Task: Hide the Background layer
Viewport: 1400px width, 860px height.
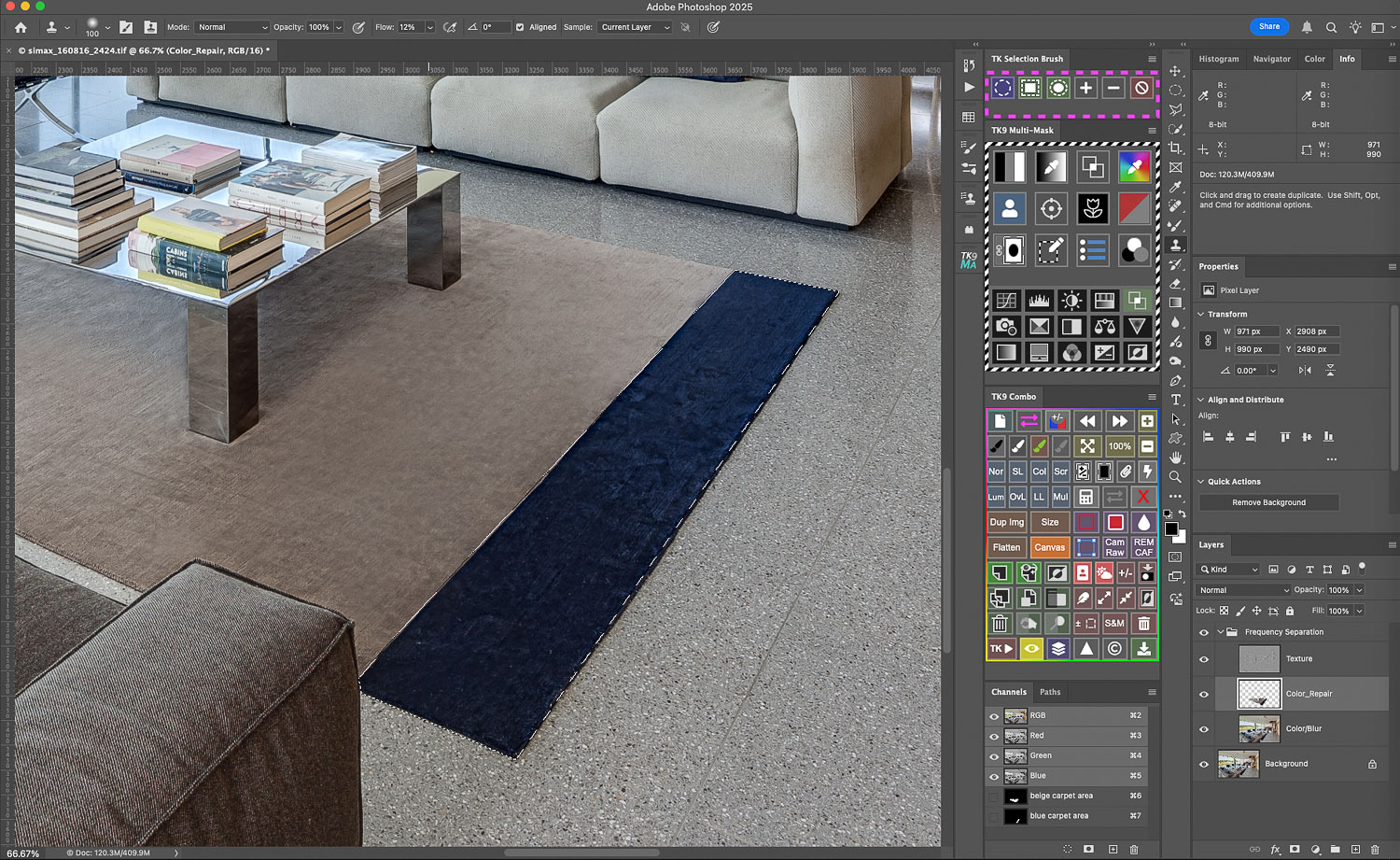Action: point(1203,764)
